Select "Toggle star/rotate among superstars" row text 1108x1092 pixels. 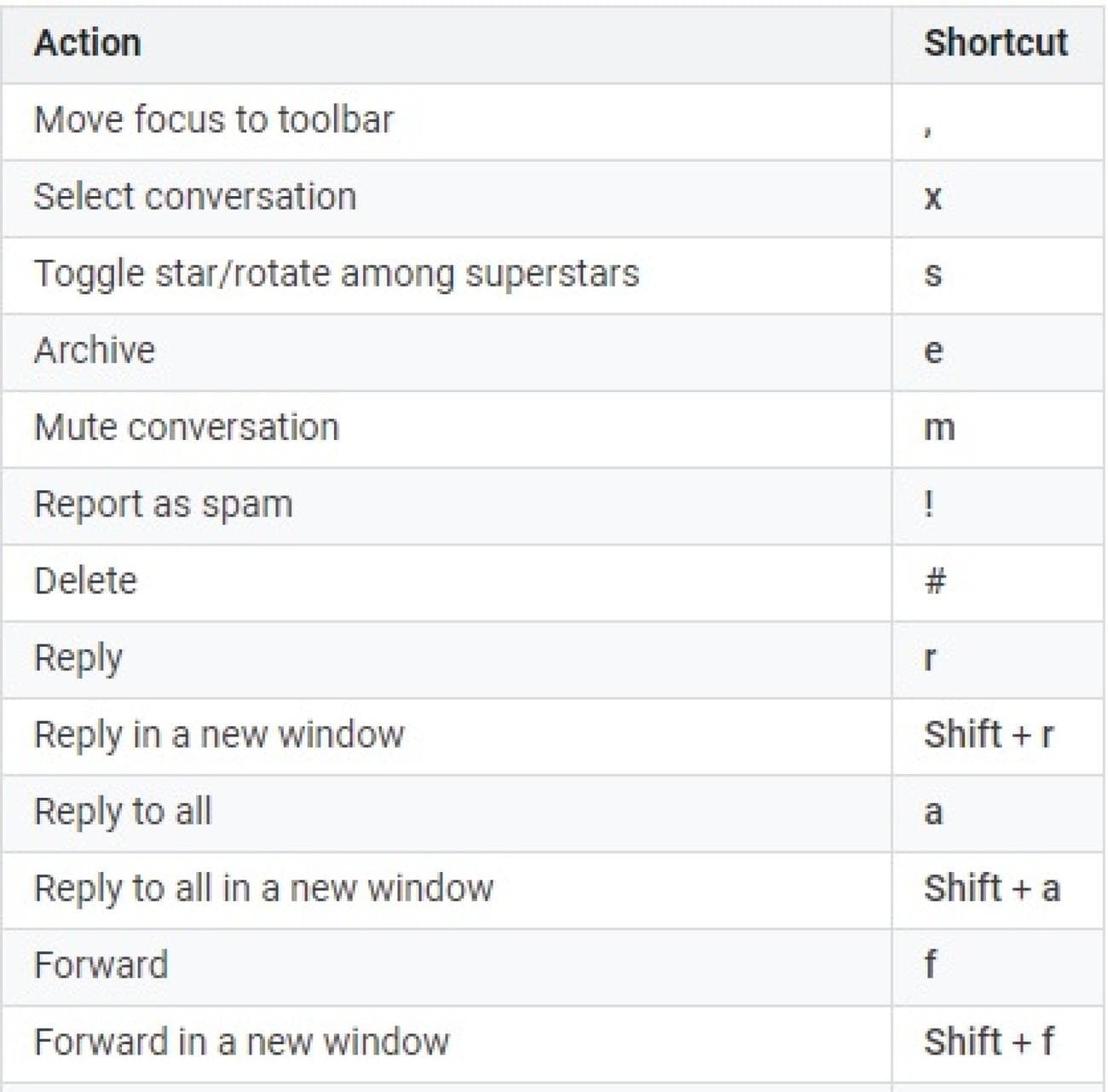pyautogui.click(x=336, y=274)
